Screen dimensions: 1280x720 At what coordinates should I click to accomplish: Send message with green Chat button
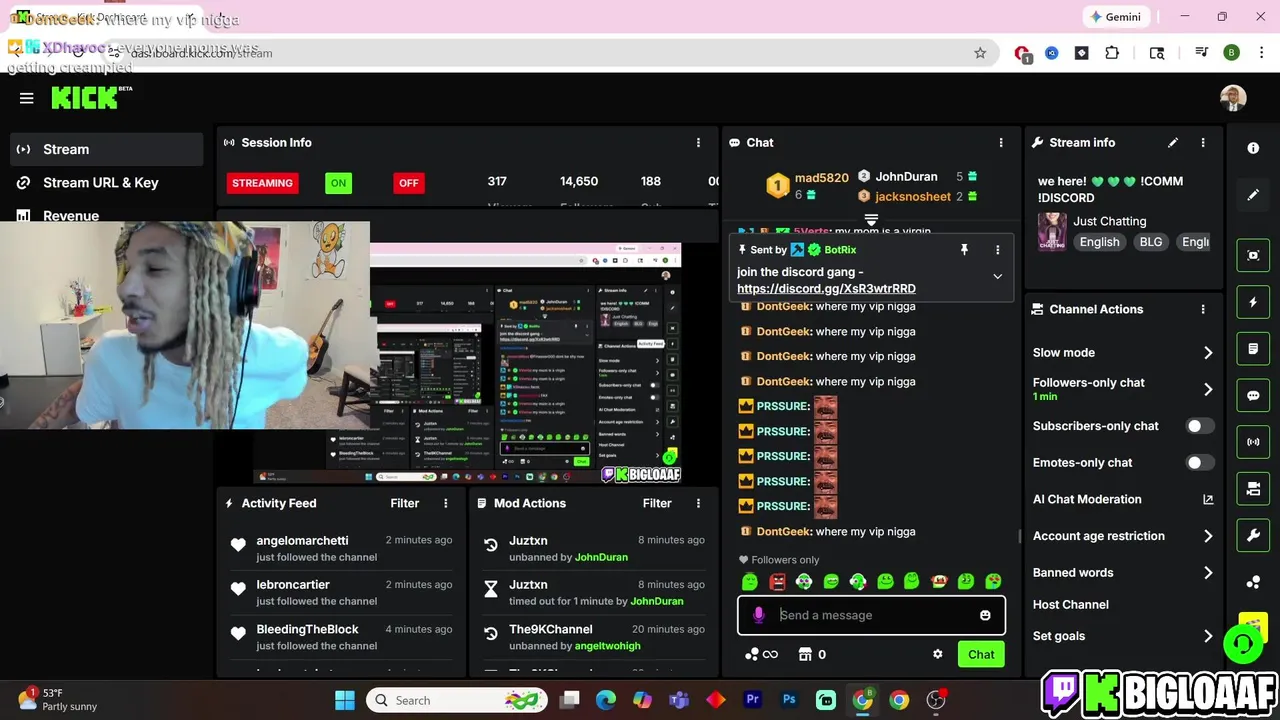tap(981, 654)
